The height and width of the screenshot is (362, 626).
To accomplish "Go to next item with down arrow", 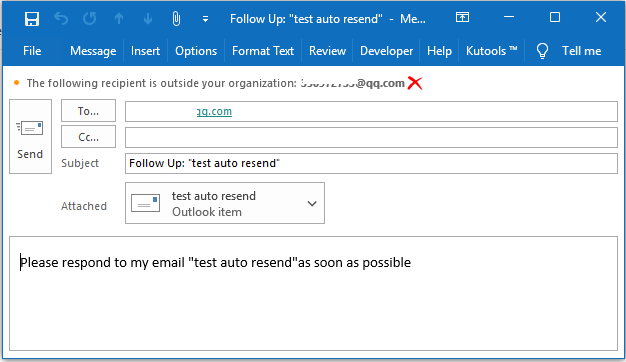I will tap(148, 18).
